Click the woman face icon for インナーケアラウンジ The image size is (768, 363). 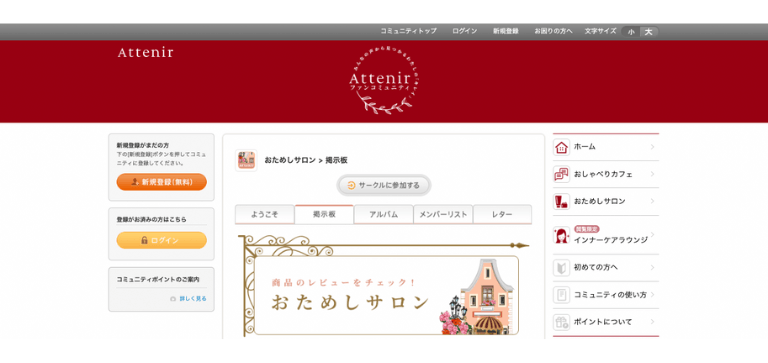(x=561, y=235)
